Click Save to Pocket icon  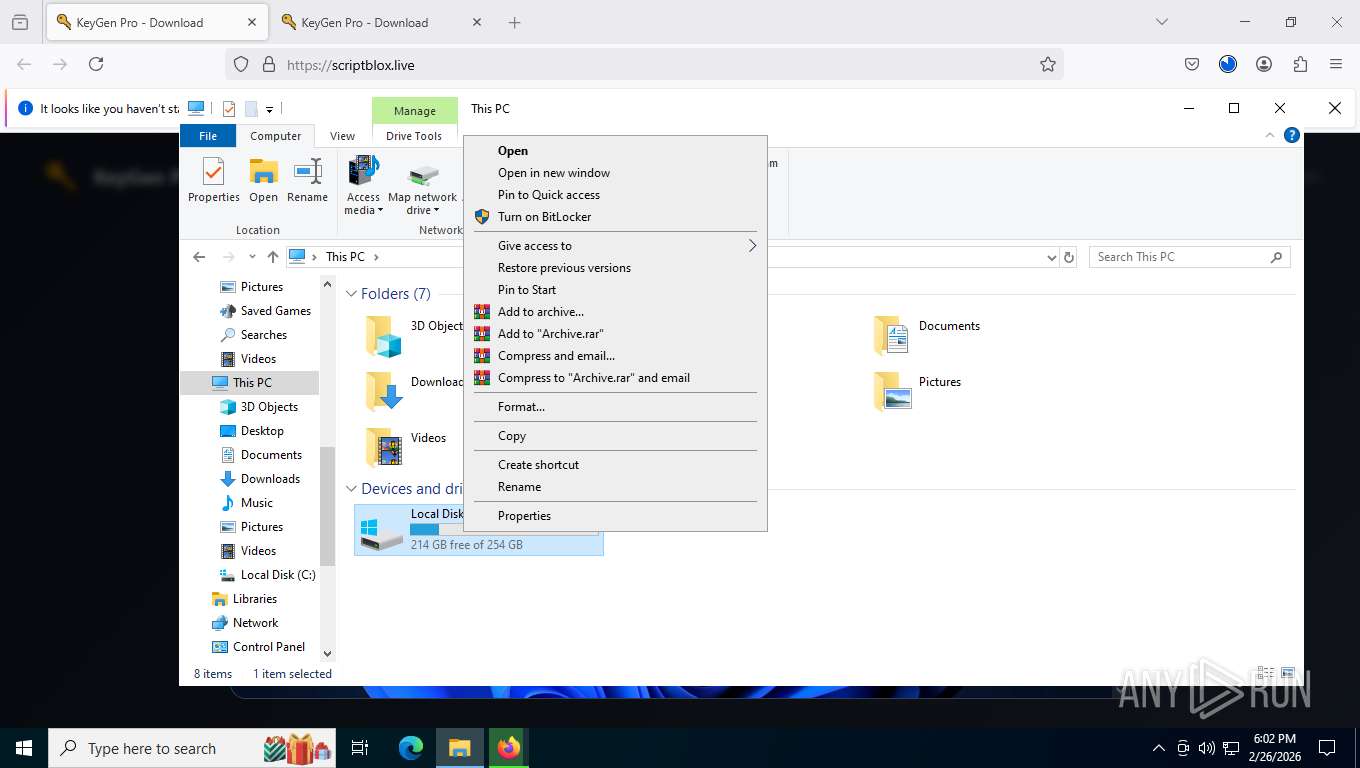click(1192, 64)
